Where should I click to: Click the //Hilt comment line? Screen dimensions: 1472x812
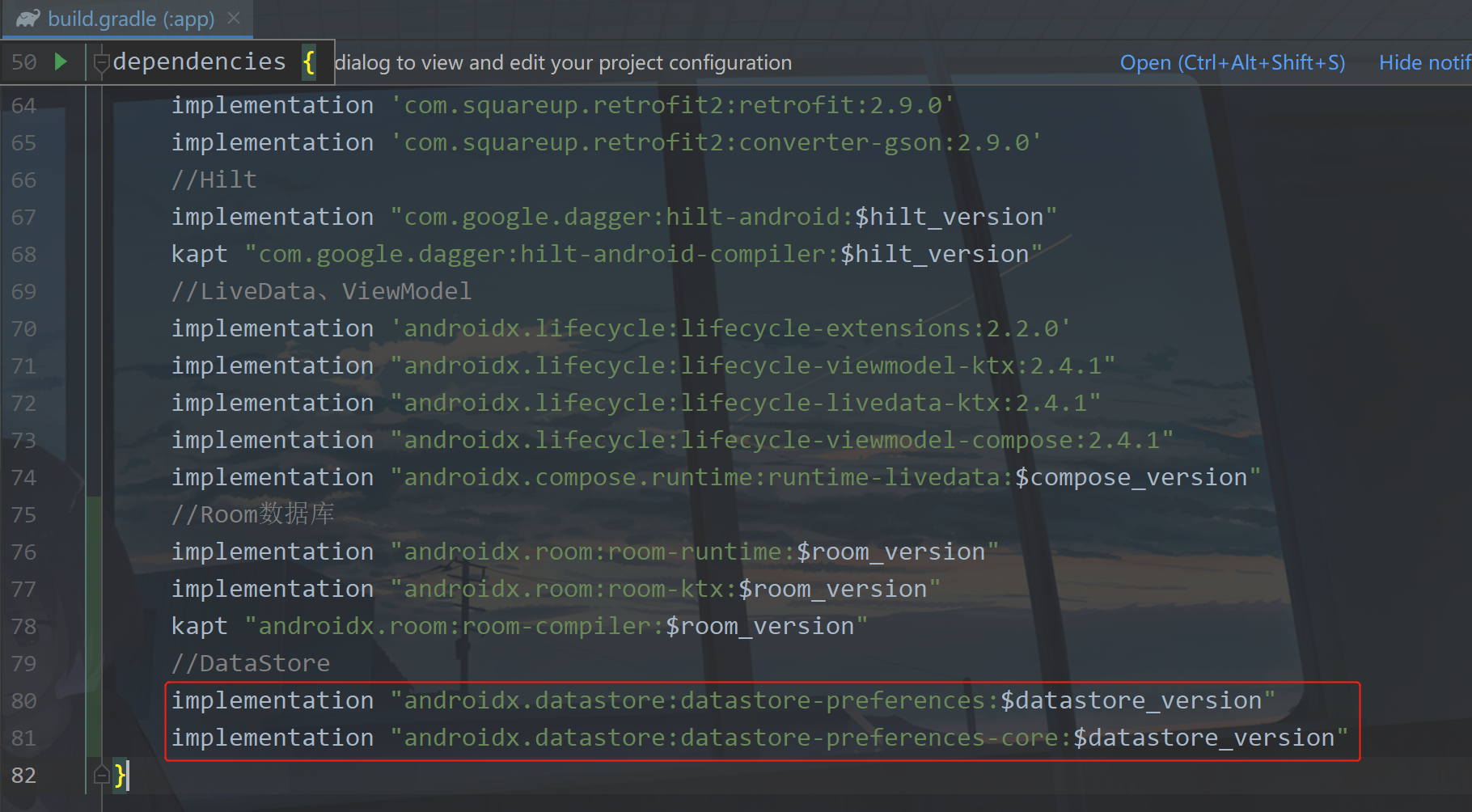[x=214, y=180]
